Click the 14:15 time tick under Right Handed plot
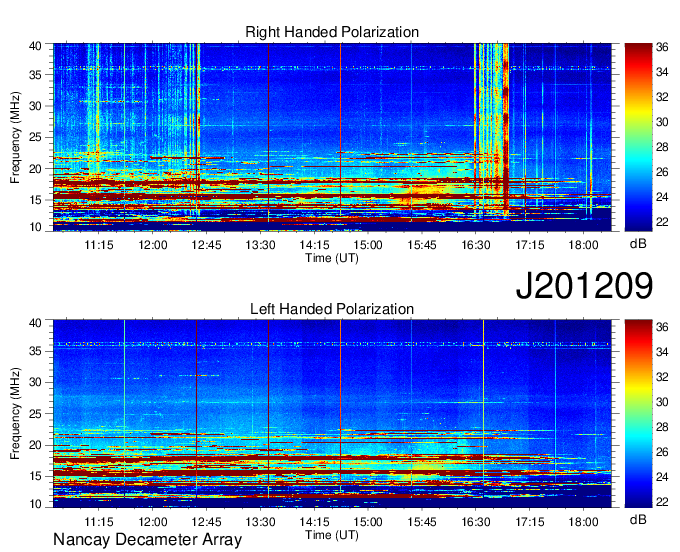Image resolution: width=680 pixels, height=552 pixels. (x=314, y=245)
